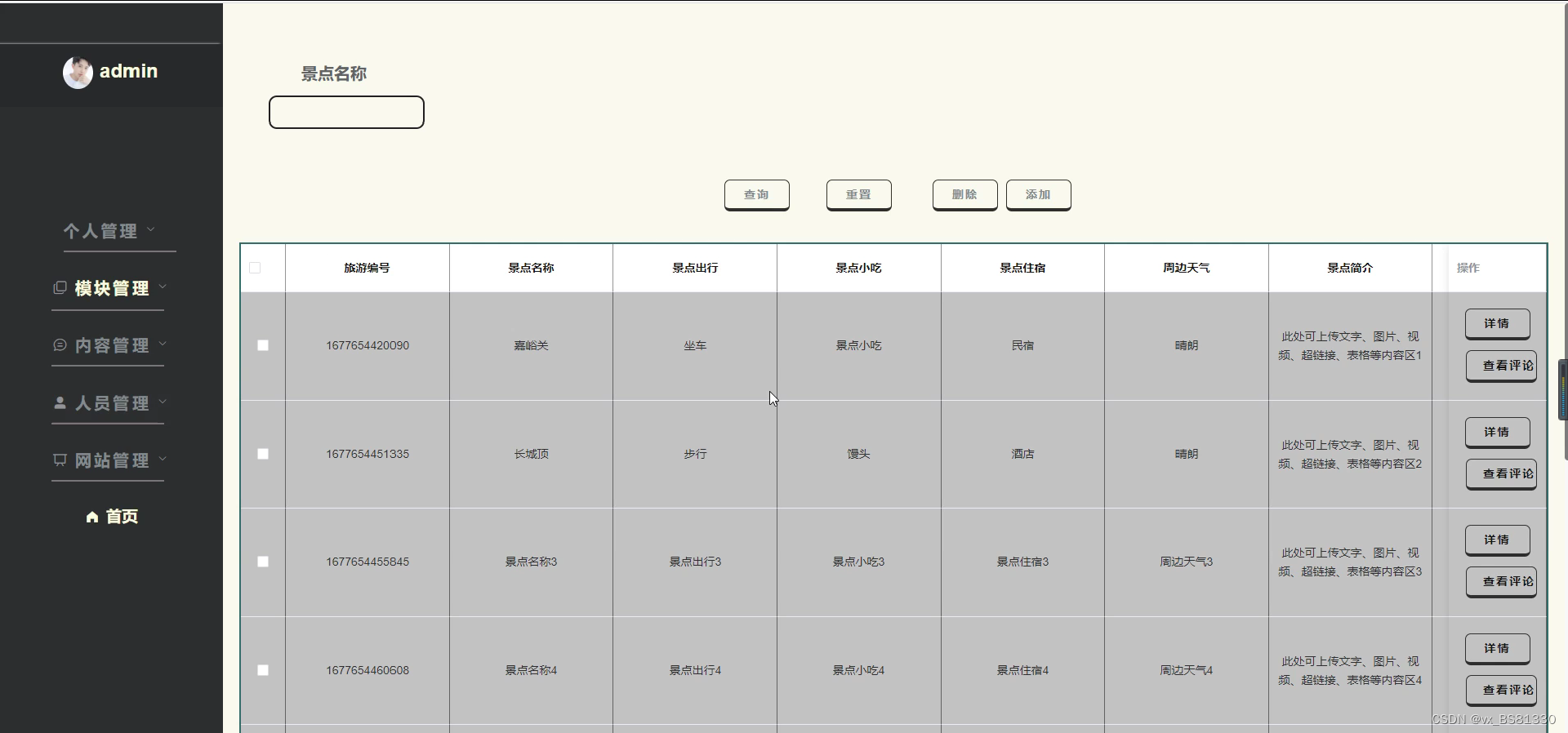The image size is (1568, 733).
Task: Click the admin username text
Action: [x=128, y=72]
